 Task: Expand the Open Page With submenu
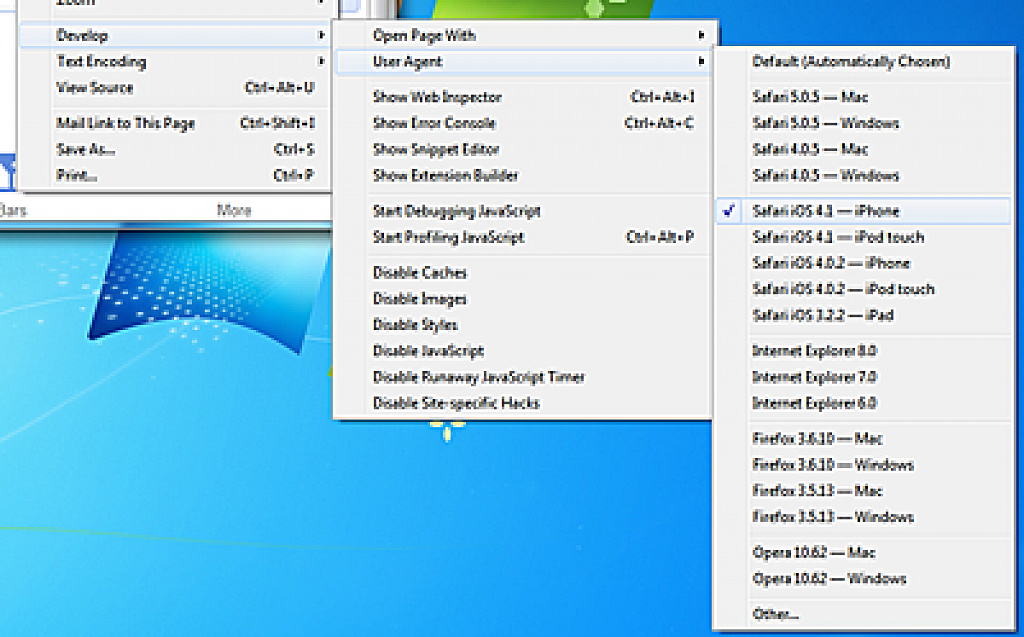(522, 35)
